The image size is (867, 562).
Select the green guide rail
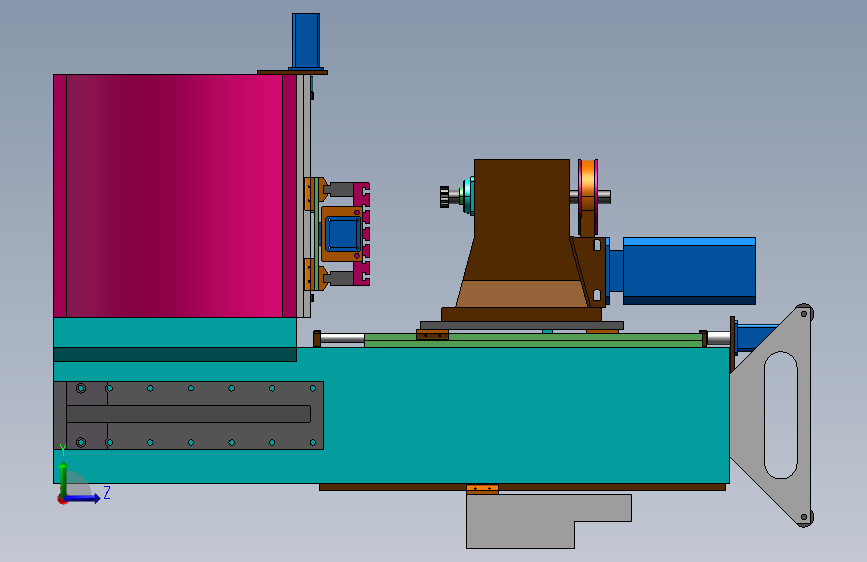534,340
